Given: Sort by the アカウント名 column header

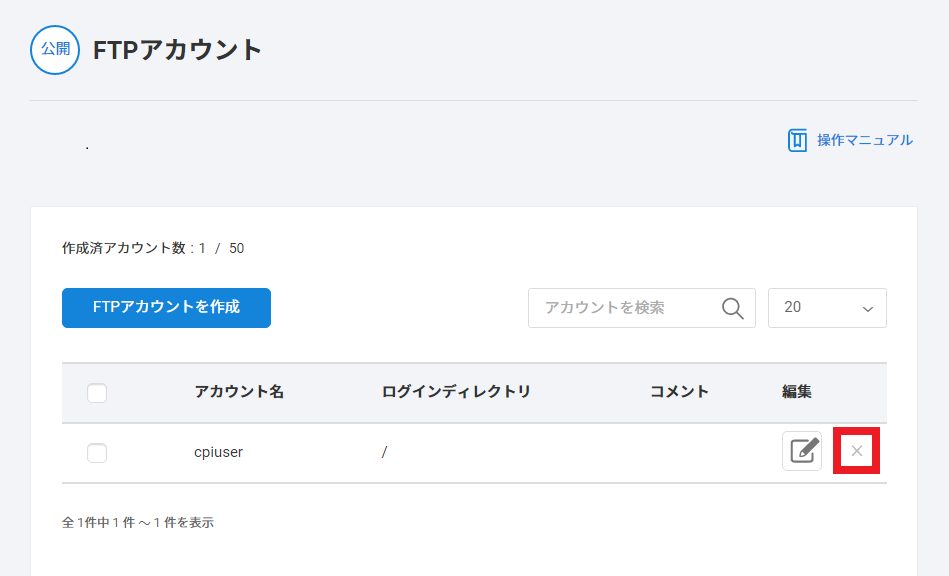Looking at the screenshot, I should click(239, 392).
